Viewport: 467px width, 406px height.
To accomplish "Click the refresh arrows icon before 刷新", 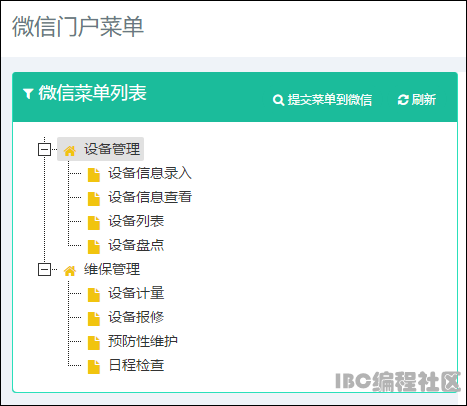I will (403, 100).
